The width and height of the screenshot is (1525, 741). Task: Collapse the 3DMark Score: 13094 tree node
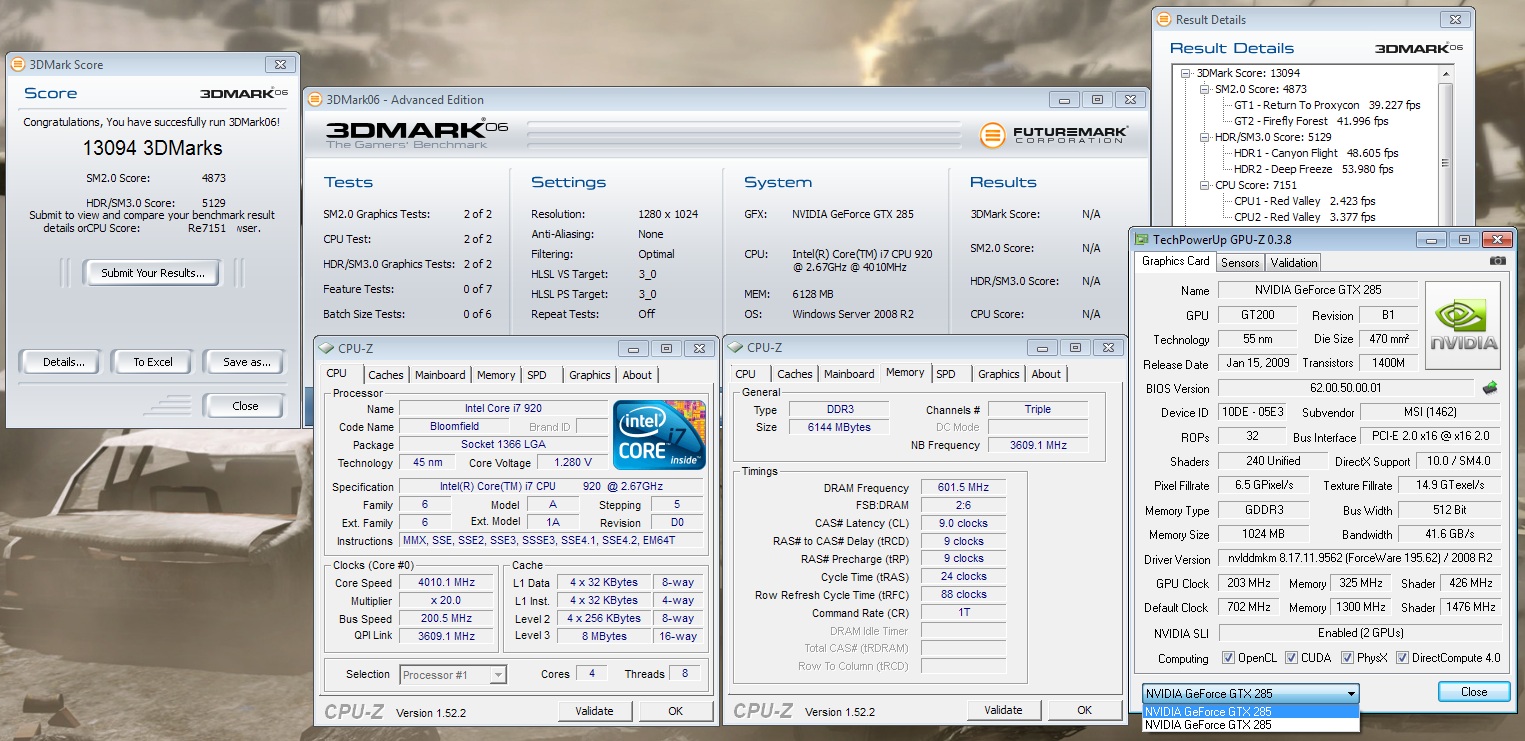coord(1186,73)
